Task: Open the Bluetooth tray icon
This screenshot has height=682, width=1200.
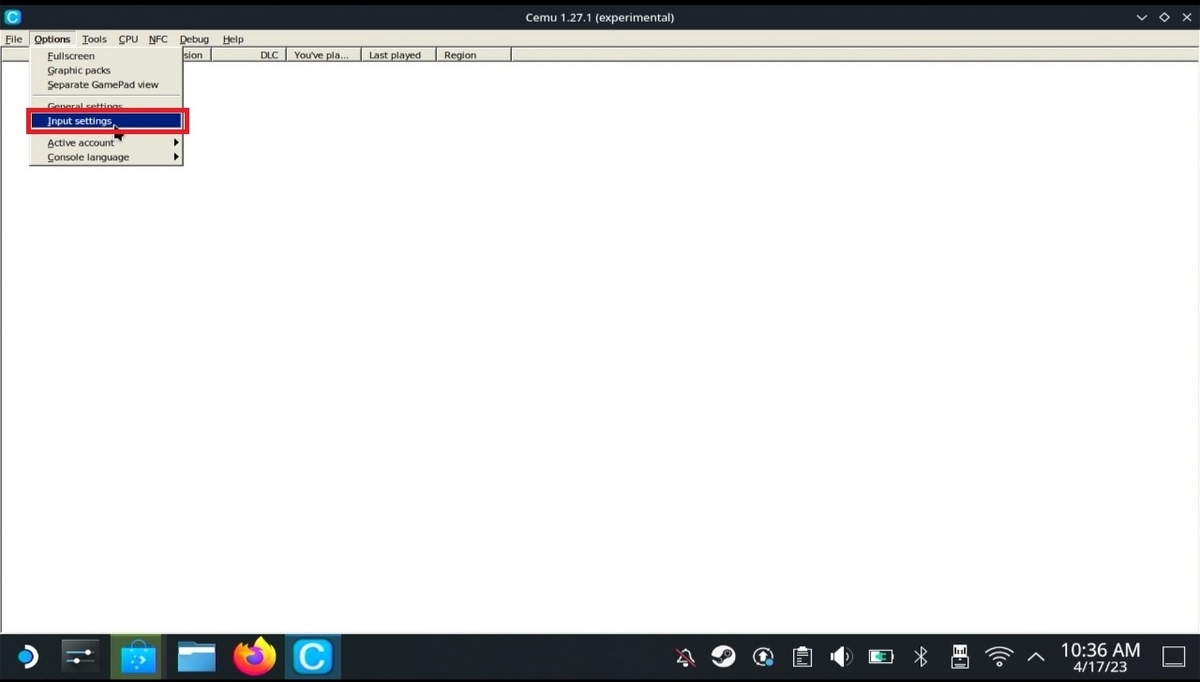Action: [921, 657]
